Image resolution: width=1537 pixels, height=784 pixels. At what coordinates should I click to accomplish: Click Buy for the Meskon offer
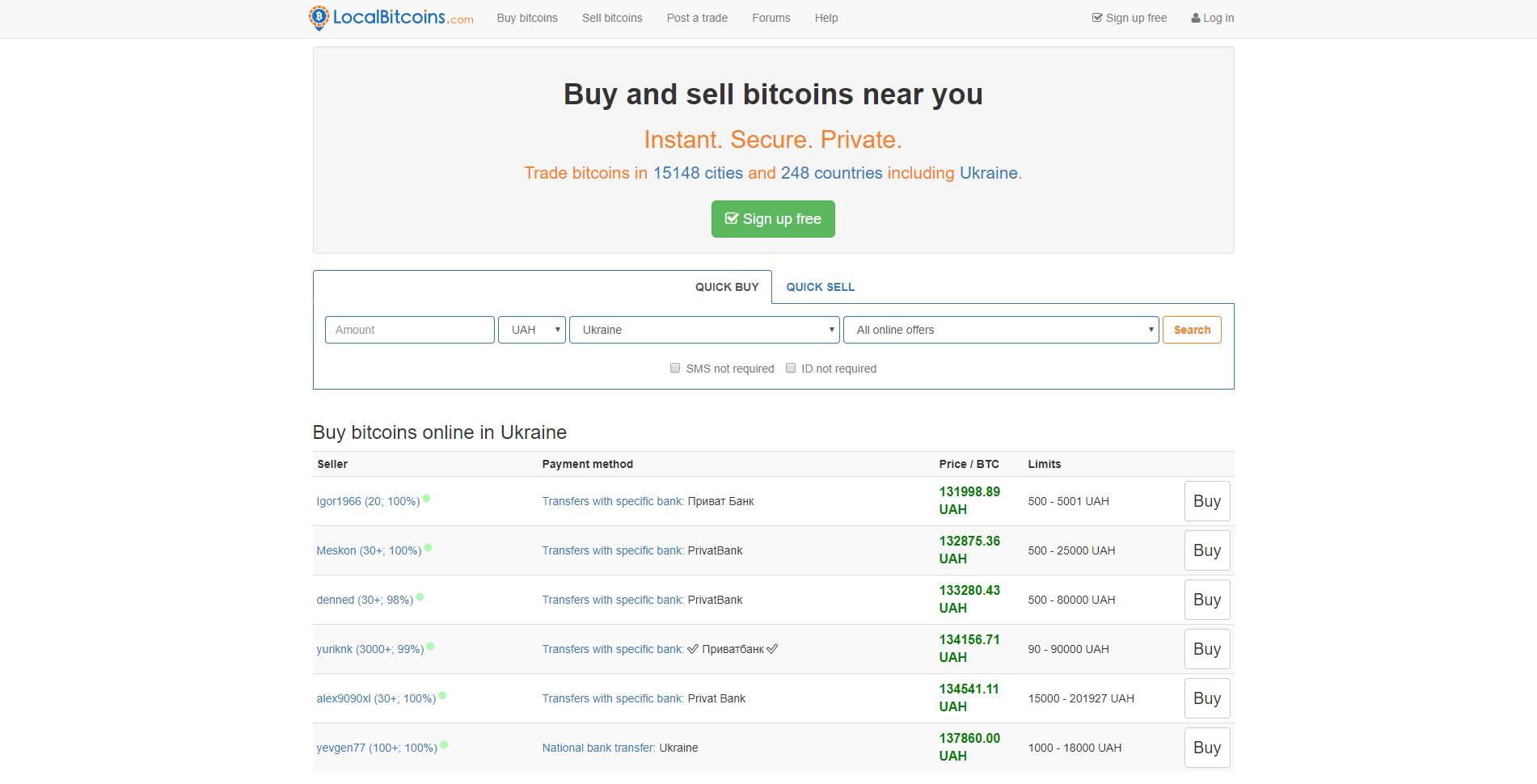tap(1207, 550)
